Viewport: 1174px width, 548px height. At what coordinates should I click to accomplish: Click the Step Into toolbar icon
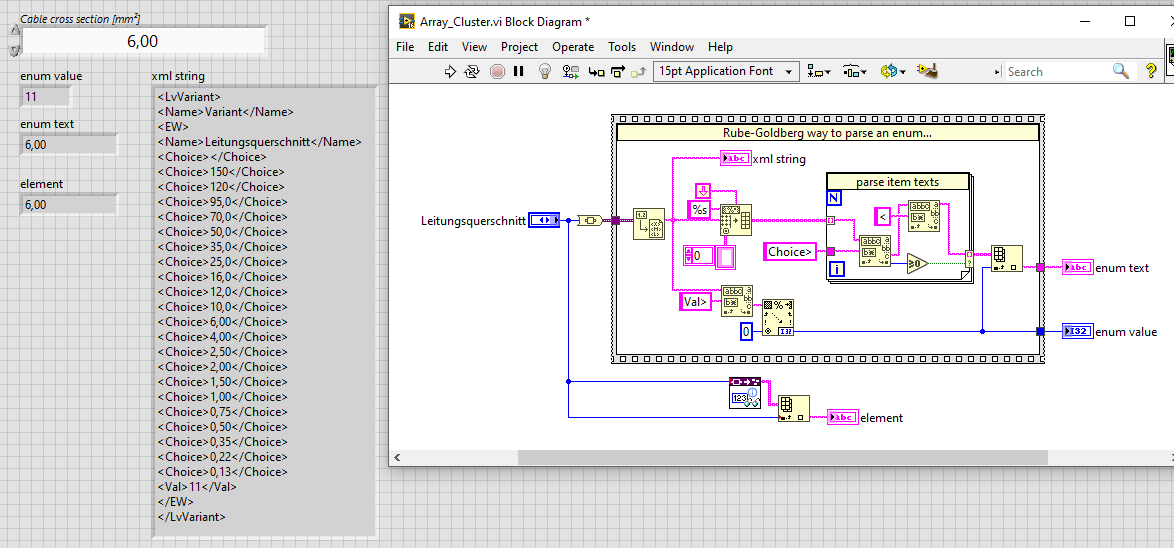point(596,72)
